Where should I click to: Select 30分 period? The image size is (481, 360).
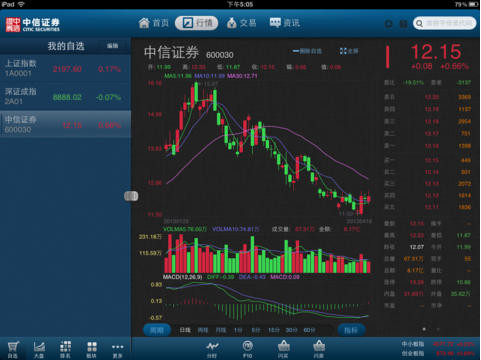(x=291, y=330)
